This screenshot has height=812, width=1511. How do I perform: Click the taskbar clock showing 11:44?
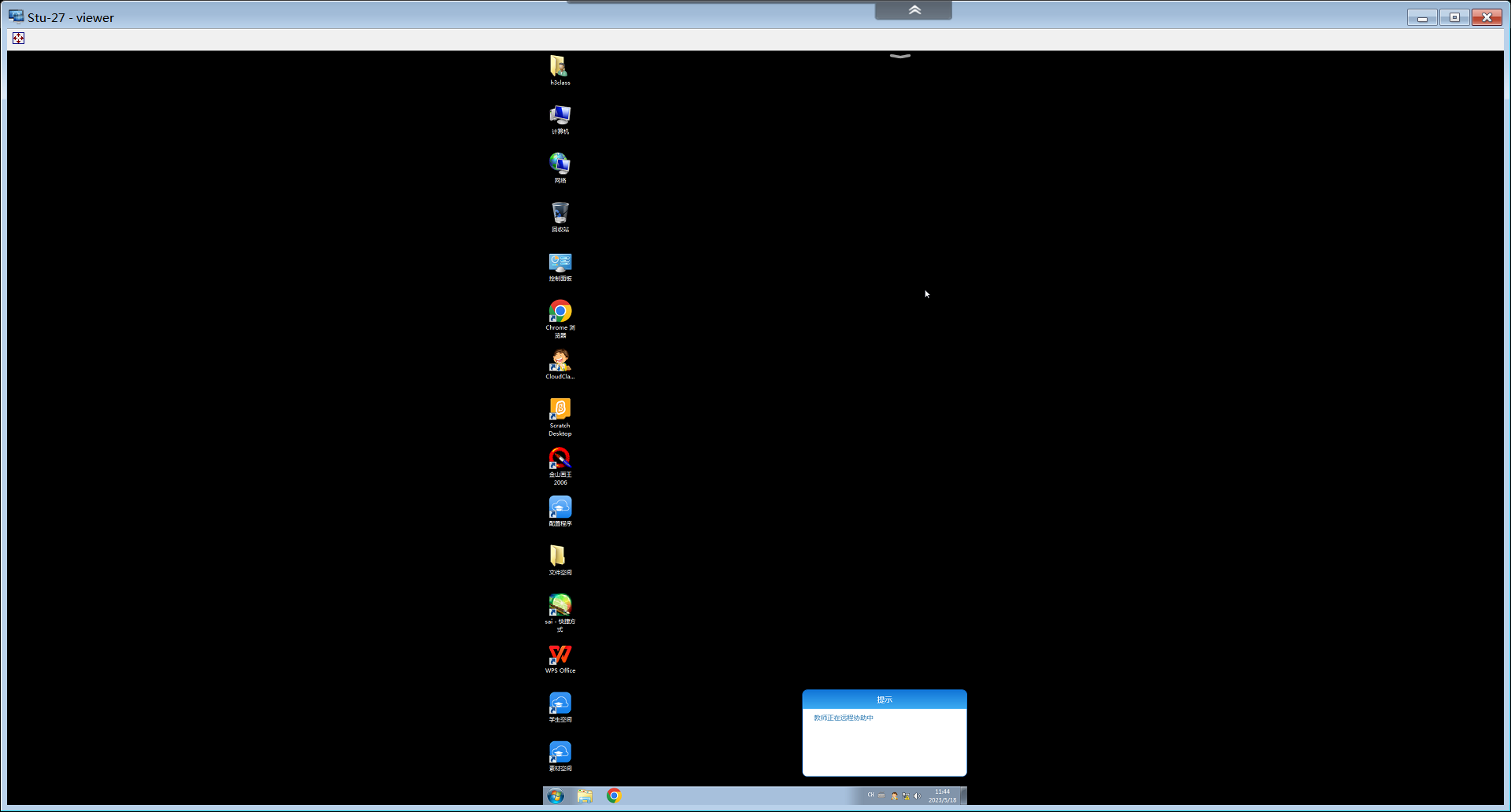[x=942, y=795]
